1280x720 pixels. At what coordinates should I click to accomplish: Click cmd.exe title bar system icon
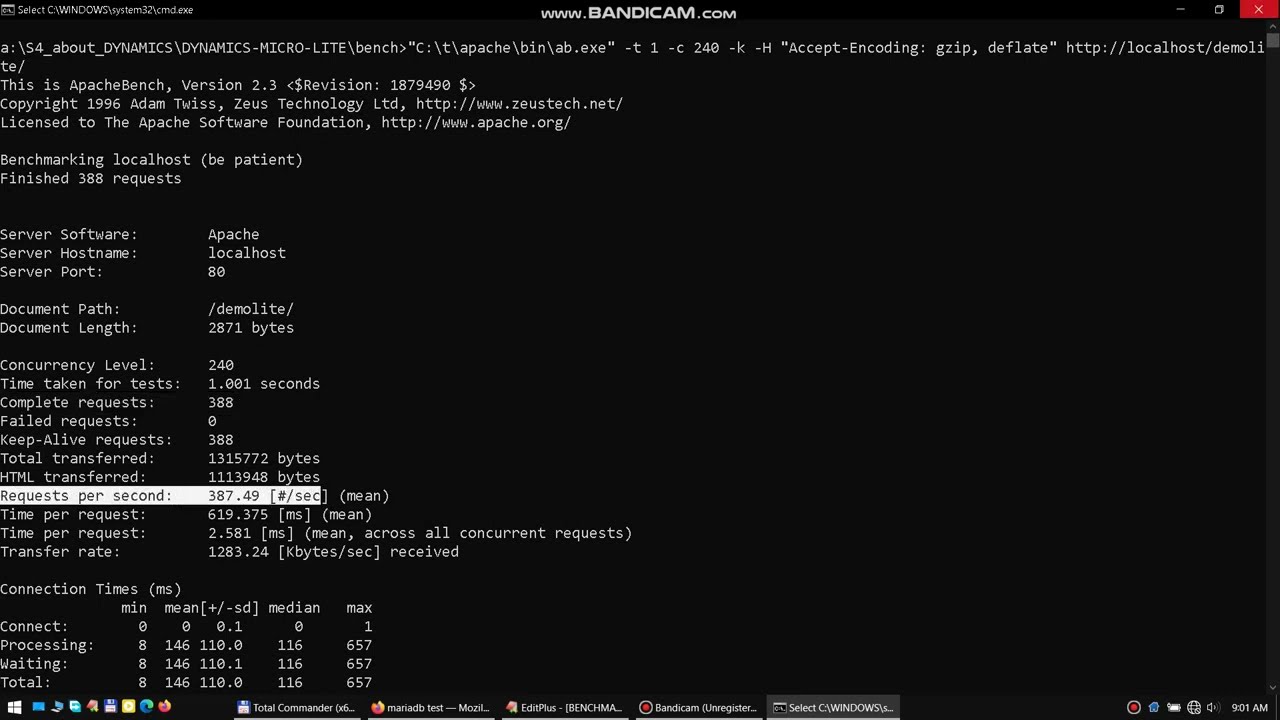[8, 9]
